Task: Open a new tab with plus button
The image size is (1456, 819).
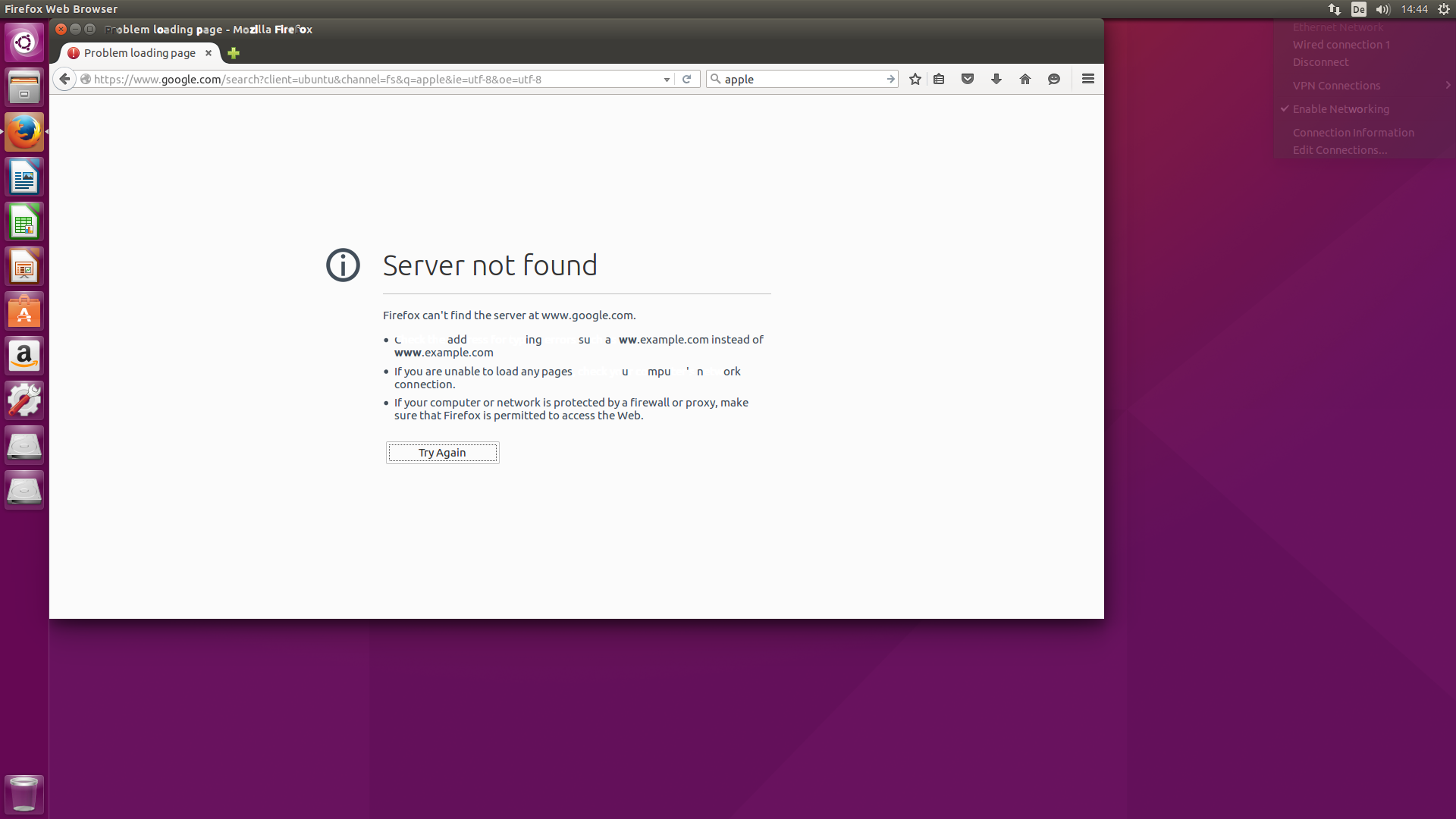Action: tap(234, 53)
